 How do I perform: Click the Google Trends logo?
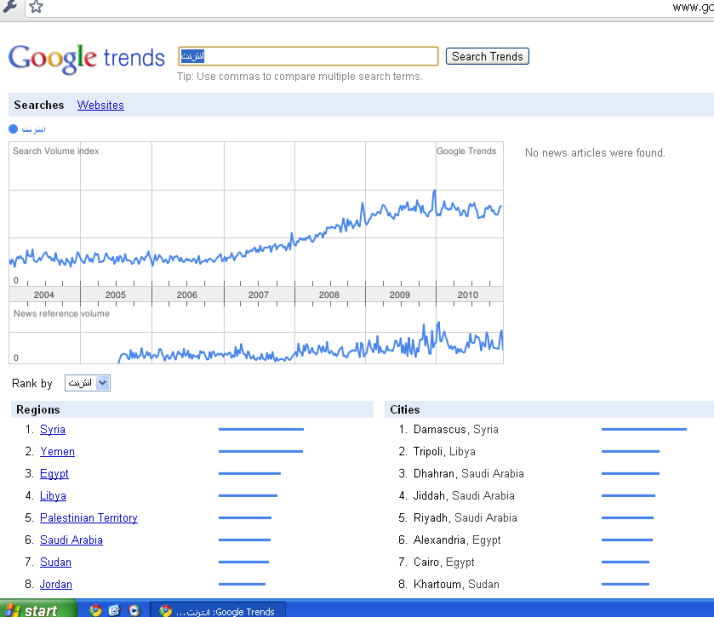[x=86, y=58]
